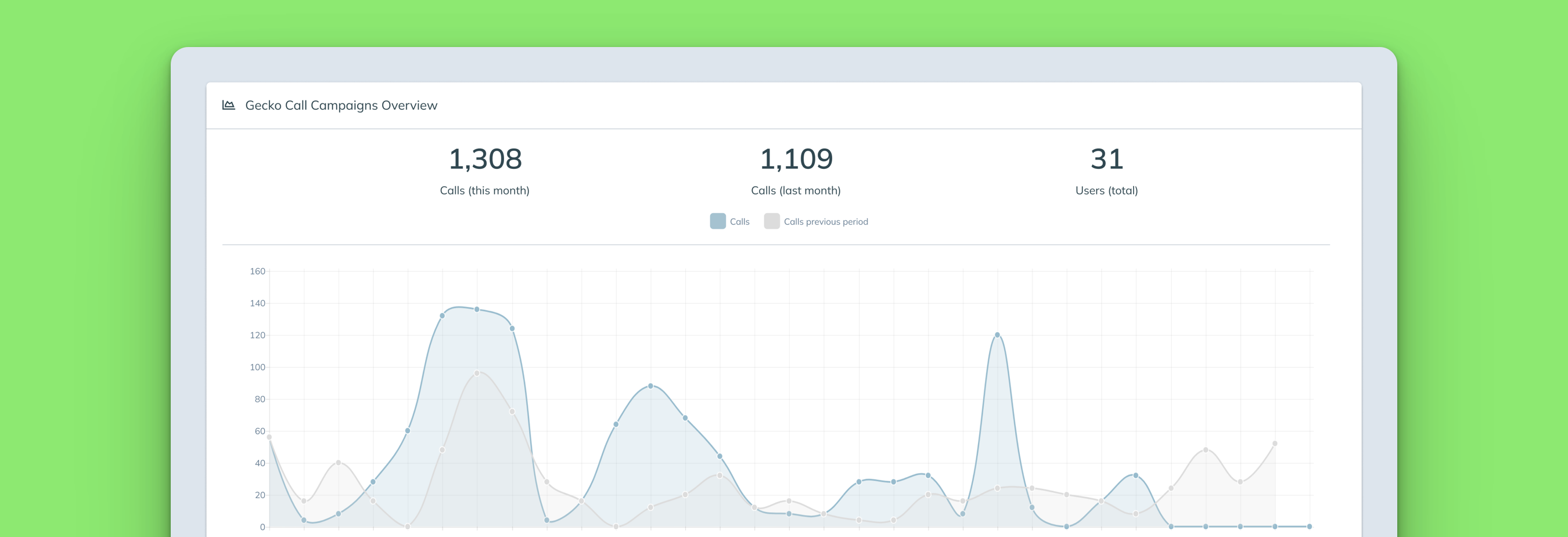Toggle the Calls previous period legend swatch
The height and width of the screenshot is (537, 1568).
coord(772,221)
